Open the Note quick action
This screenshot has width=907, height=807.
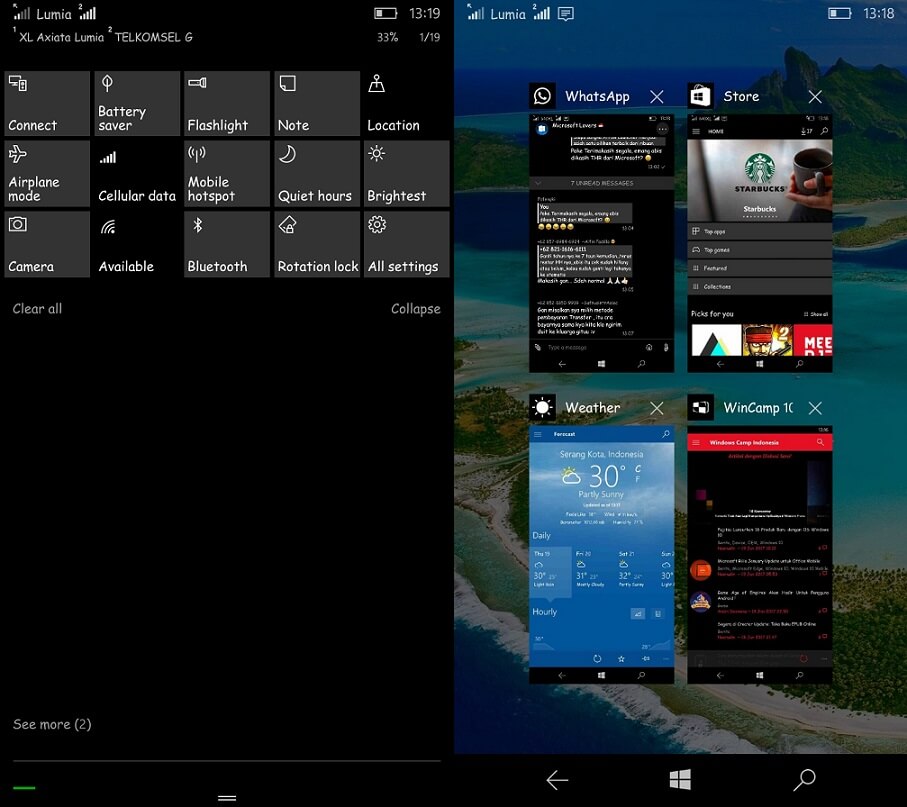click(317, 104)
